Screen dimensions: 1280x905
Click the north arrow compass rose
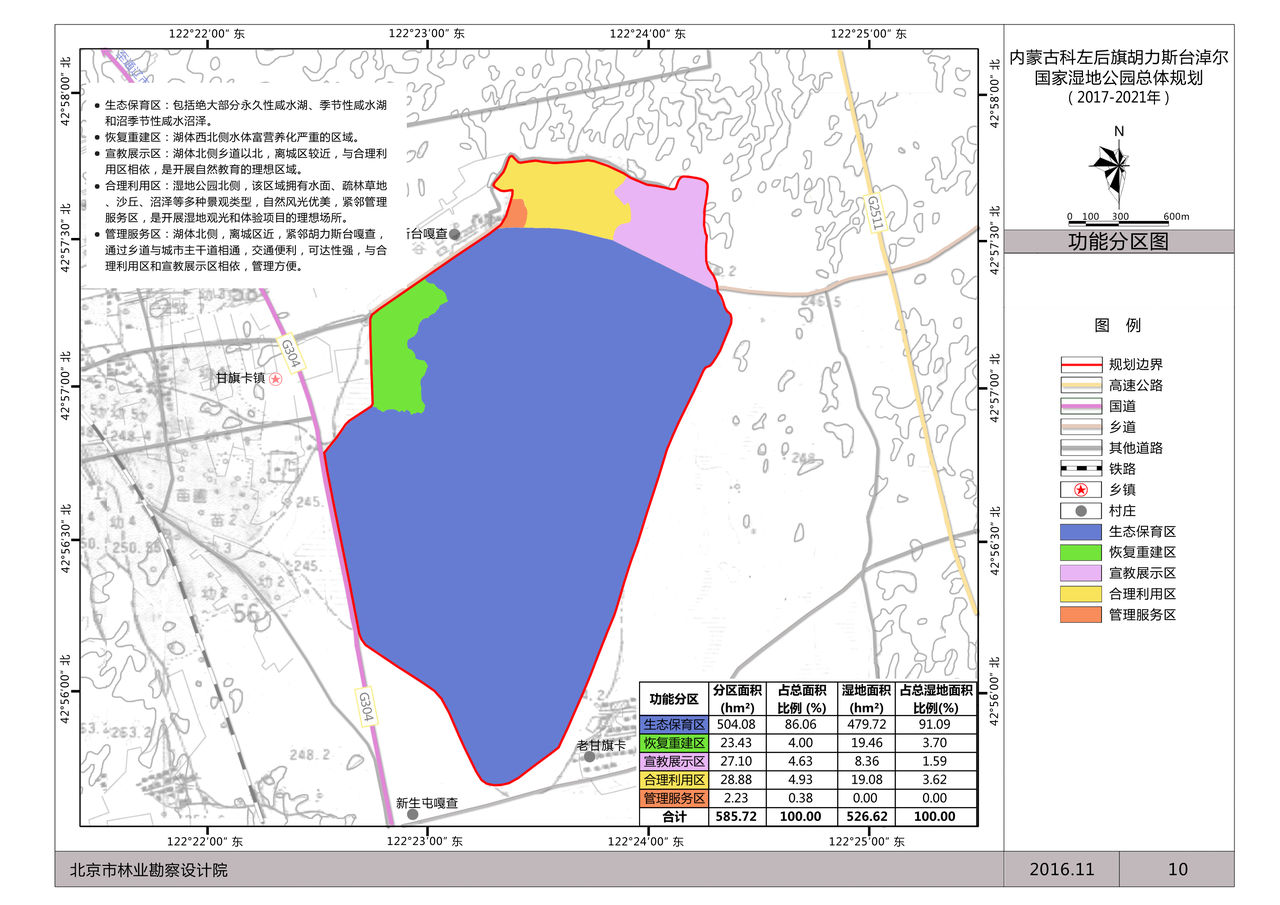pyautogui.click(x=1111, y=167)
